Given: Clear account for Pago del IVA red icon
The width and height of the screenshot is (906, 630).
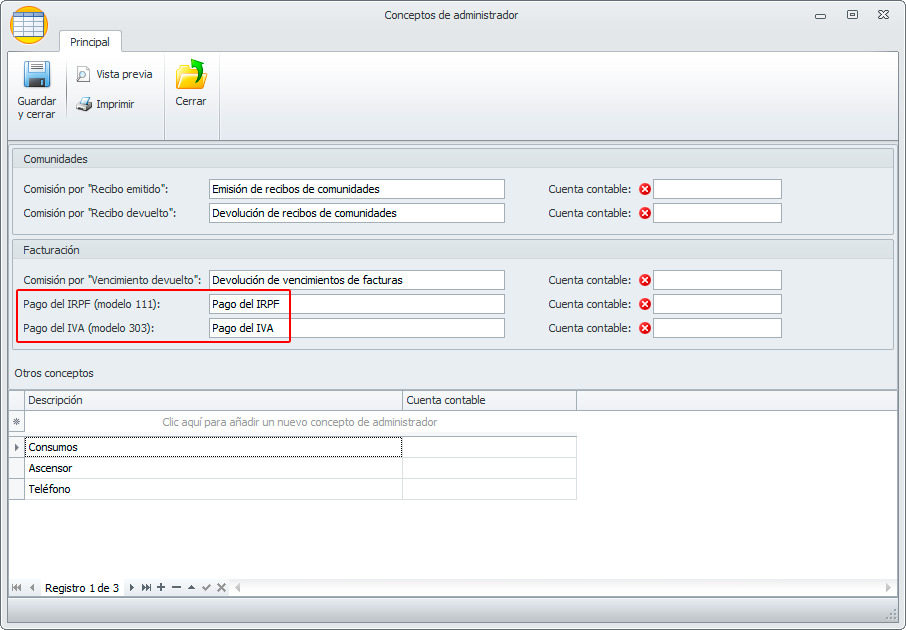Looking at the screenshot, I should [x=645, y=328].
